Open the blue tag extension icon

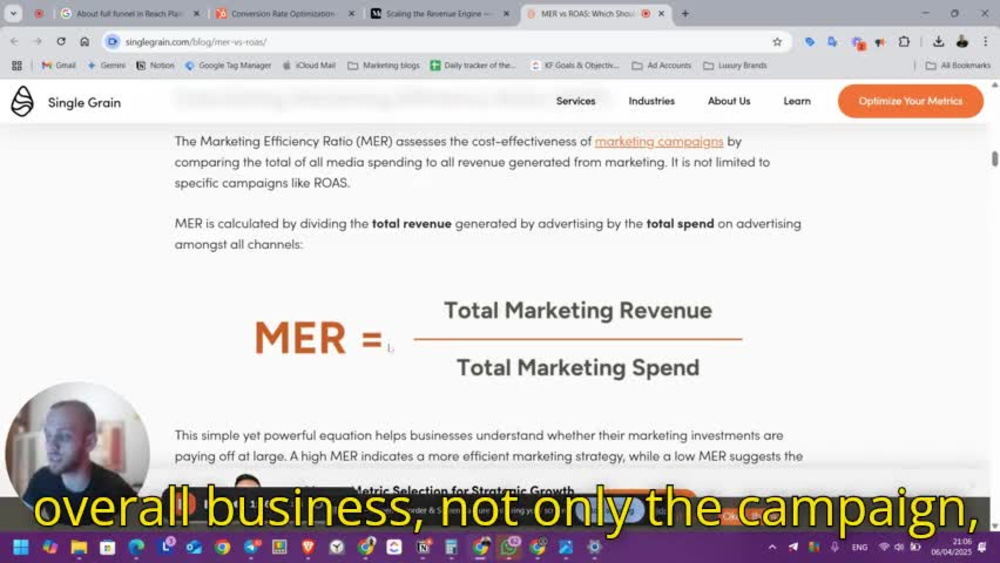pyautogui.click(x=810, y=41)
